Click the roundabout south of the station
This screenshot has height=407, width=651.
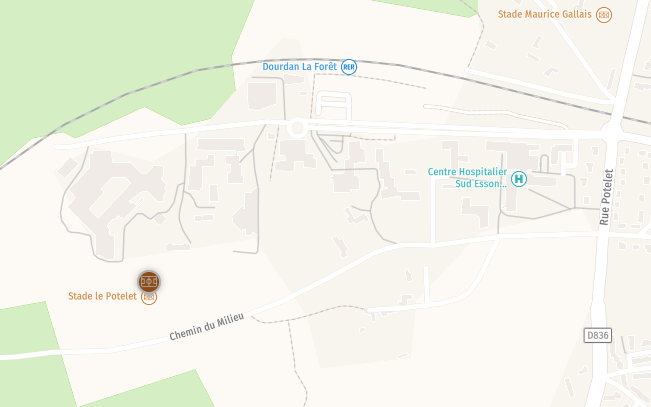coord(297,127)
